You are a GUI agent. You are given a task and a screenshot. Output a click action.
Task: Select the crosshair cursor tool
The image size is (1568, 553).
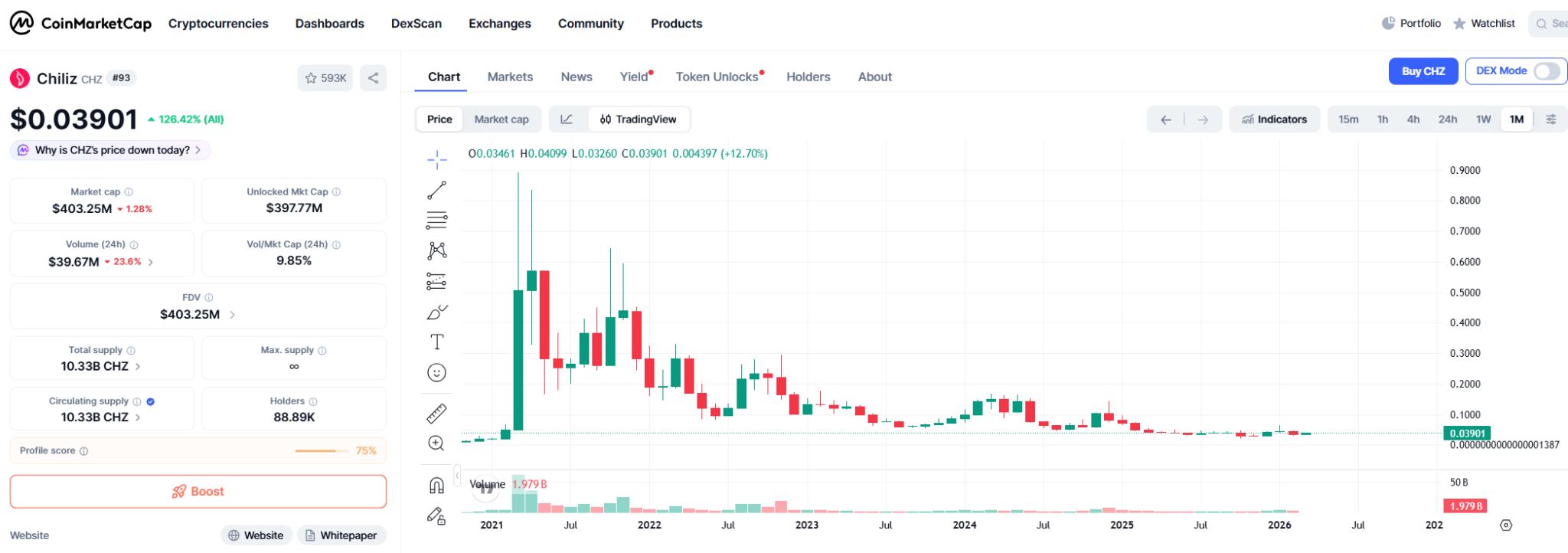click(436, 159)
